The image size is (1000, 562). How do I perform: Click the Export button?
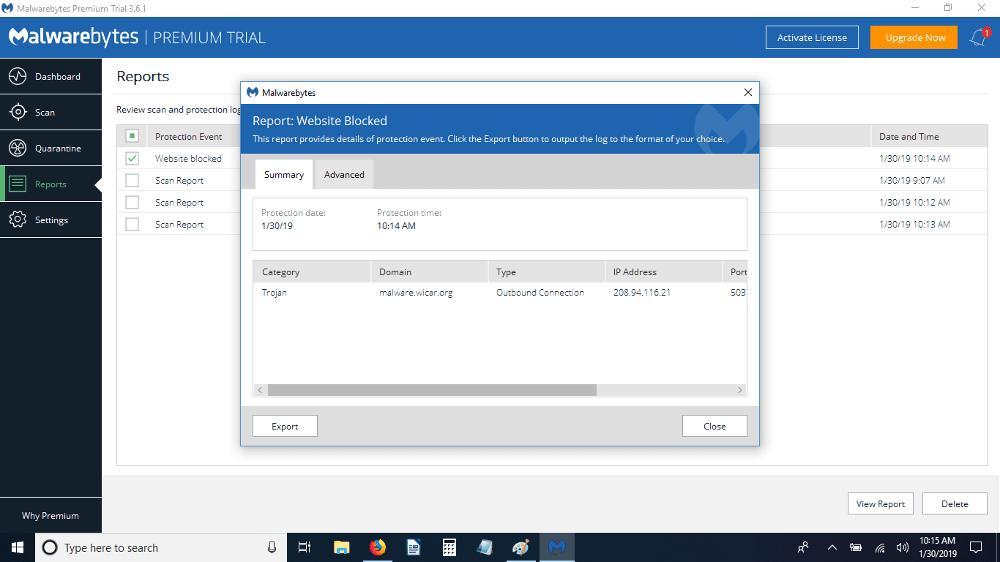pyautogui.click(x=284, y=426)
